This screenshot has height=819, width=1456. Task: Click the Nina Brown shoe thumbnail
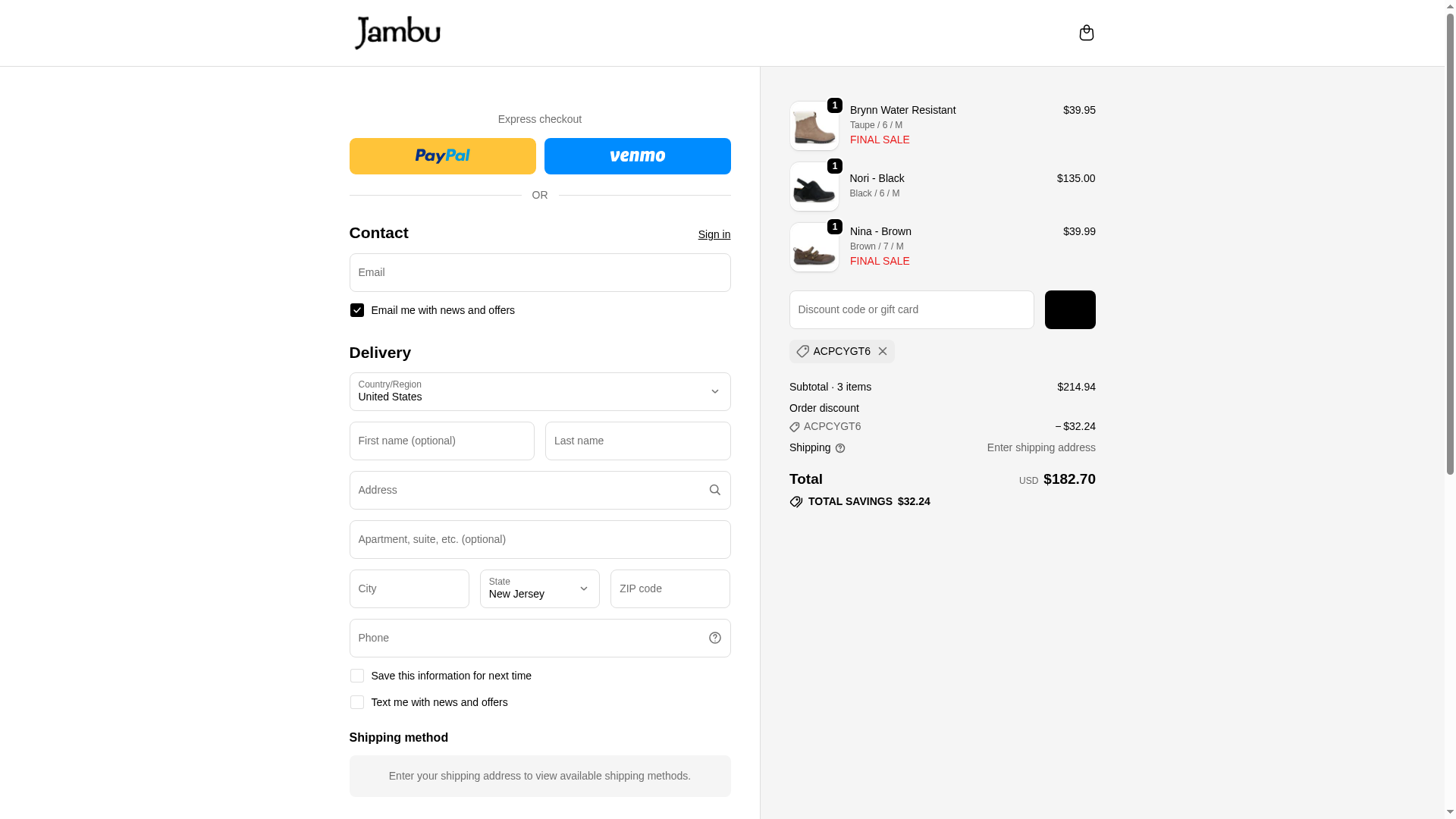pyautogui.click(x=814, y=247)
